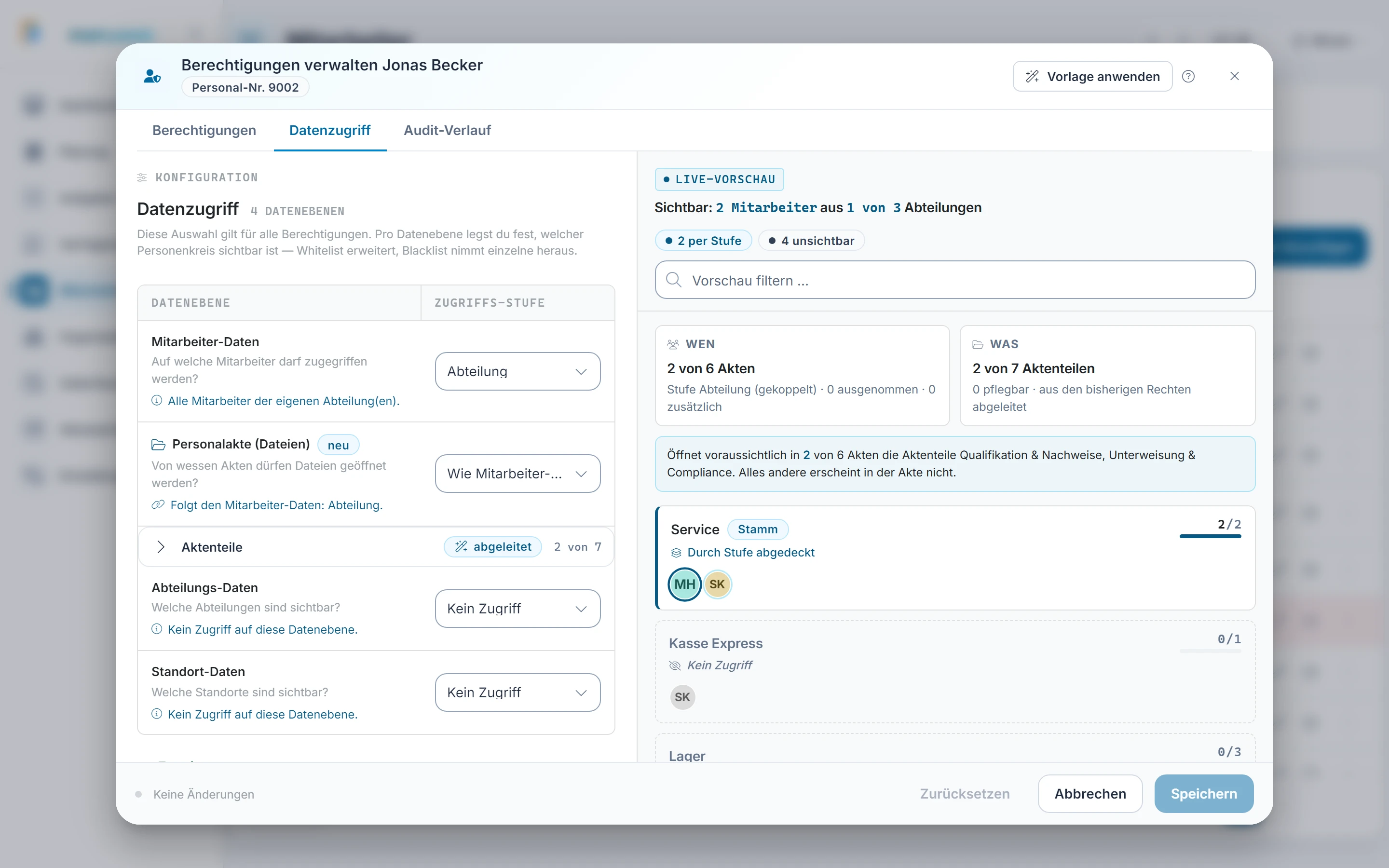Select the SK avatar in Kasse Express

click(682, 697)
